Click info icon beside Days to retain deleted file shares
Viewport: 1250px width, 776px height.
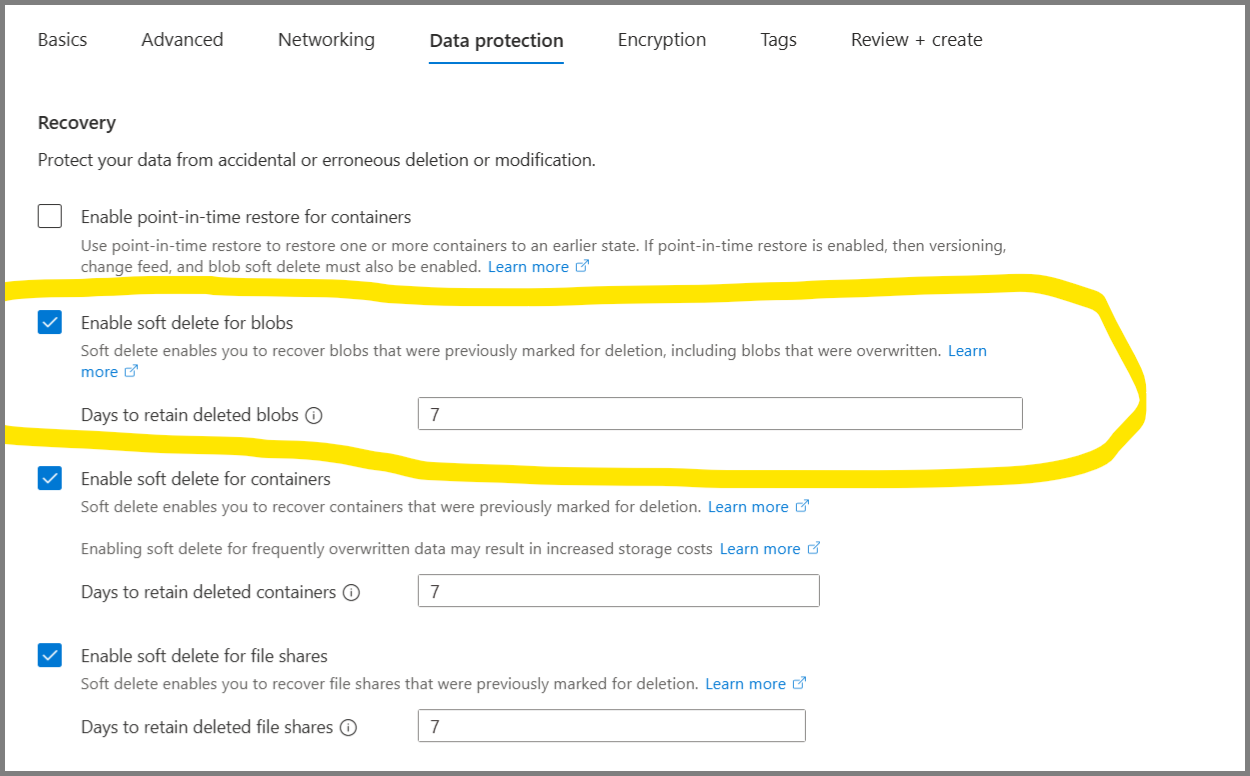(348, 727)
